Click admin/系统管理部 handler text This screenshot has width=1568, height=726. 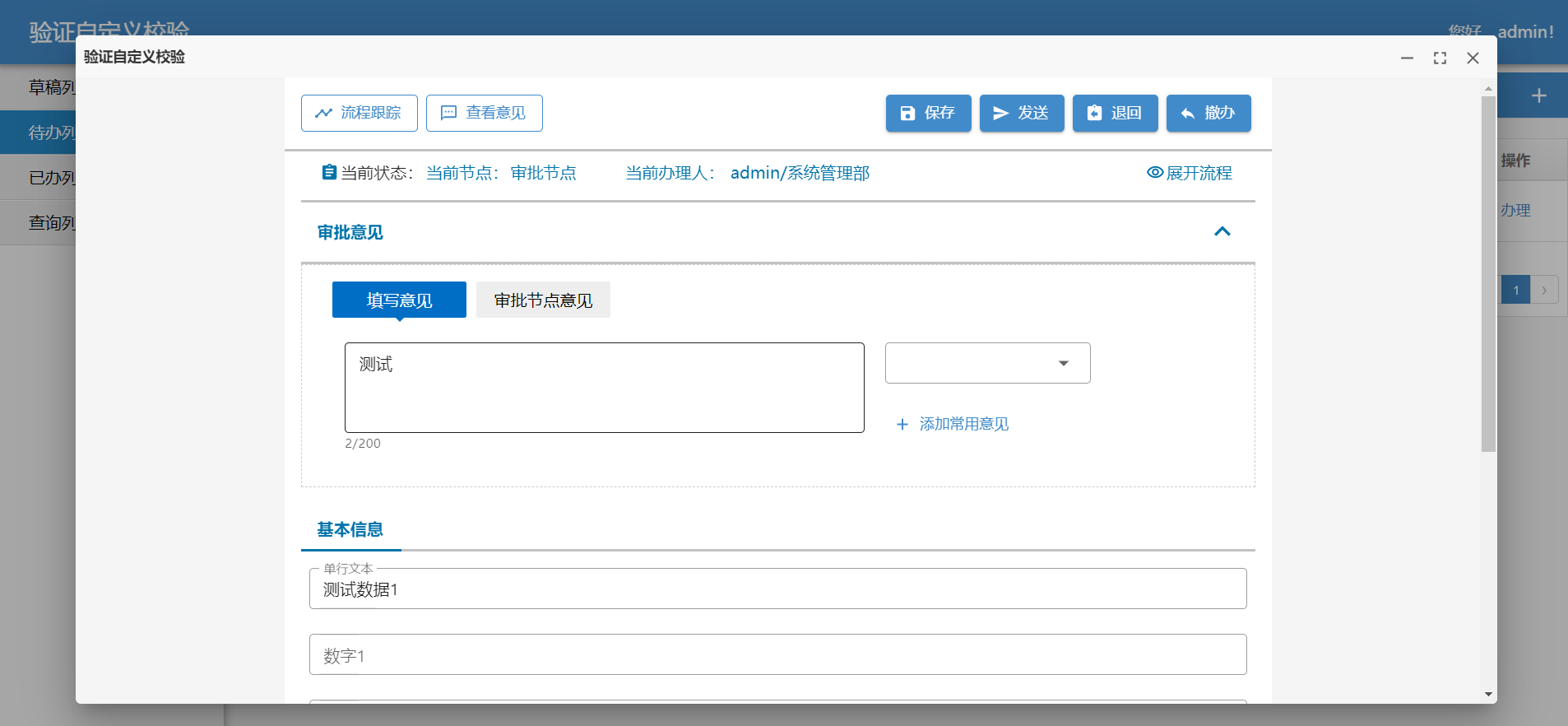pos(800,173)
